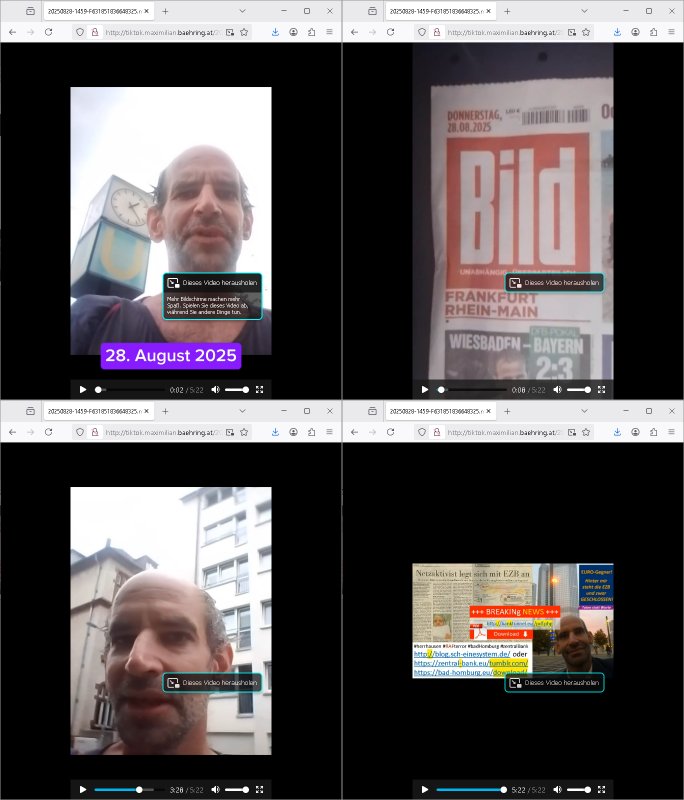This screenshot has width=684, height=800.
Task: Reload the page in the top-left window
Action: tap(48, 32)
